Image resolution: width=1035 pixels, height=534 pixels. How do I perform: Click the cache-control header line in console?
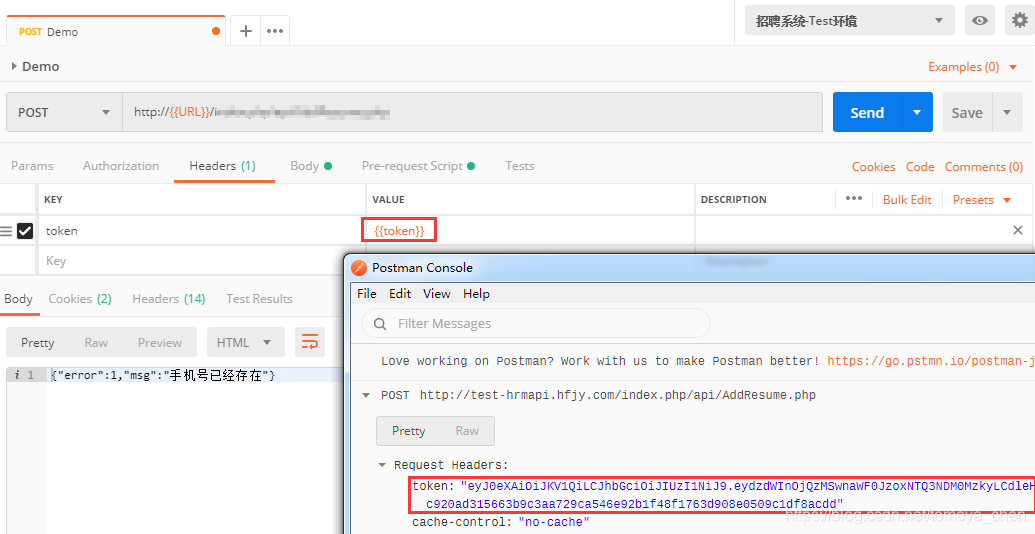500,522
